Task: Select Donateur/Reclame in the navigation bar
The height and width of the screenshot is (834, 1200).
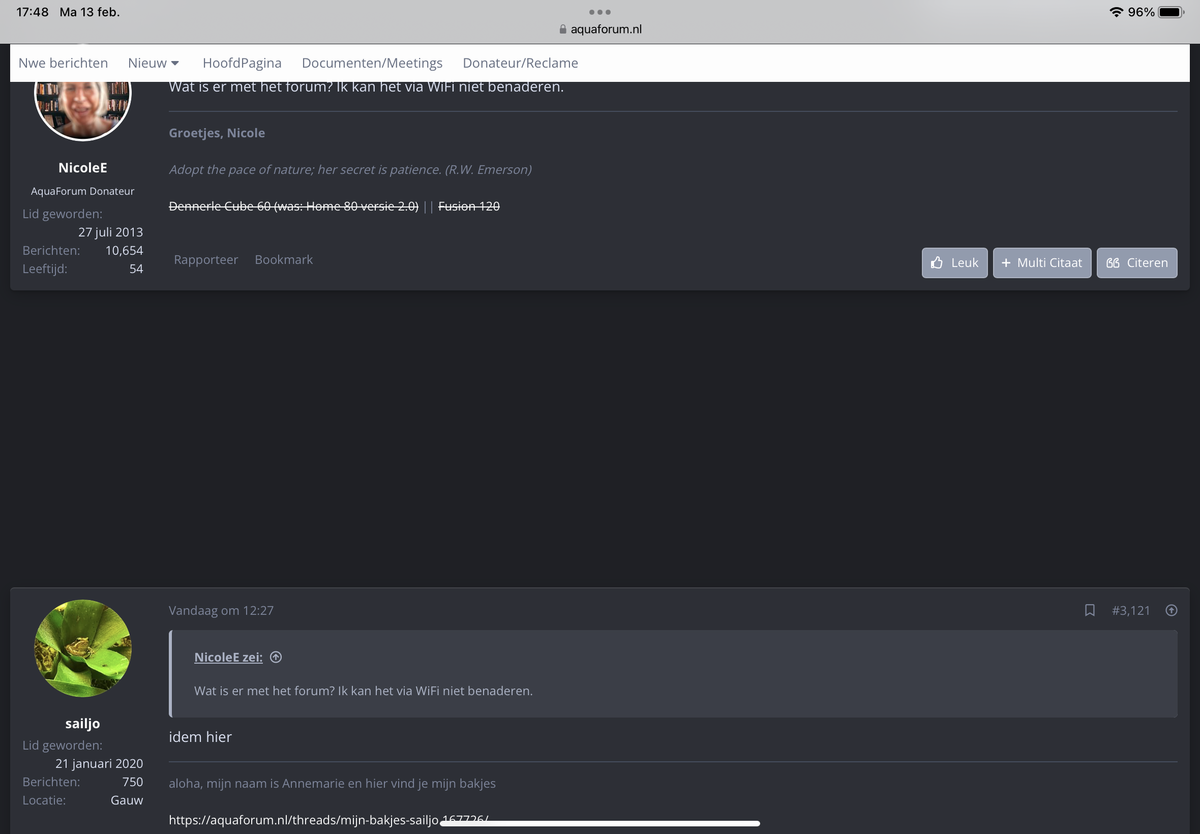Action: coord(520,63)
